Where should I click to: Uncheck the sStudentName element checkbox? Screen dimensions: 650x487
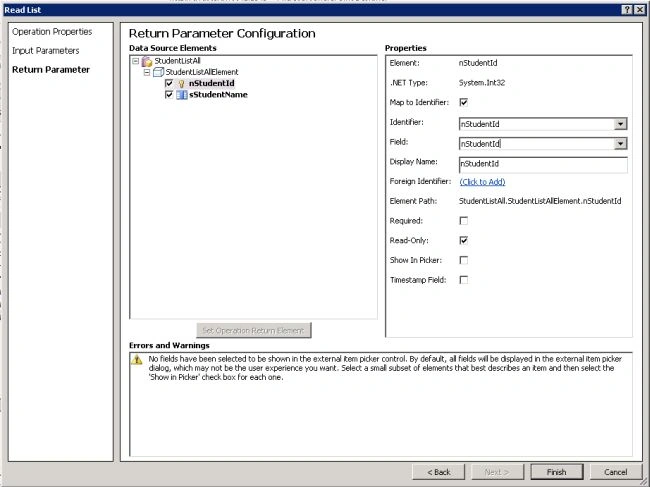click(x=169, y=94)
